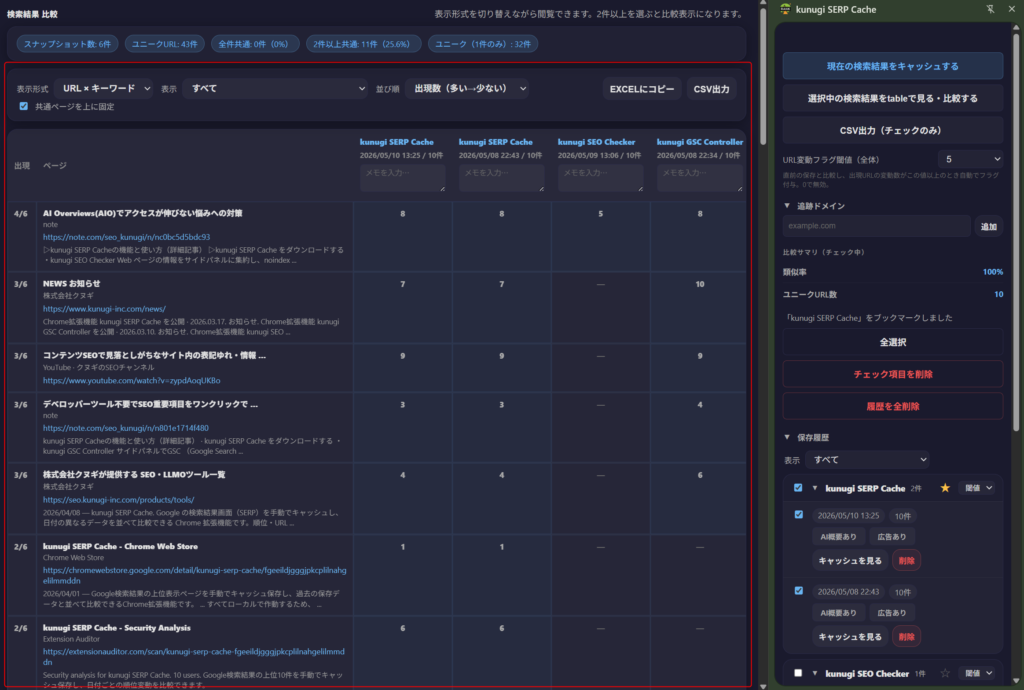Image resolution: width=1024 pixels, height=690 pixels.
Task: Click the comparison table vertical scrollbar
Action: [763, 75]
